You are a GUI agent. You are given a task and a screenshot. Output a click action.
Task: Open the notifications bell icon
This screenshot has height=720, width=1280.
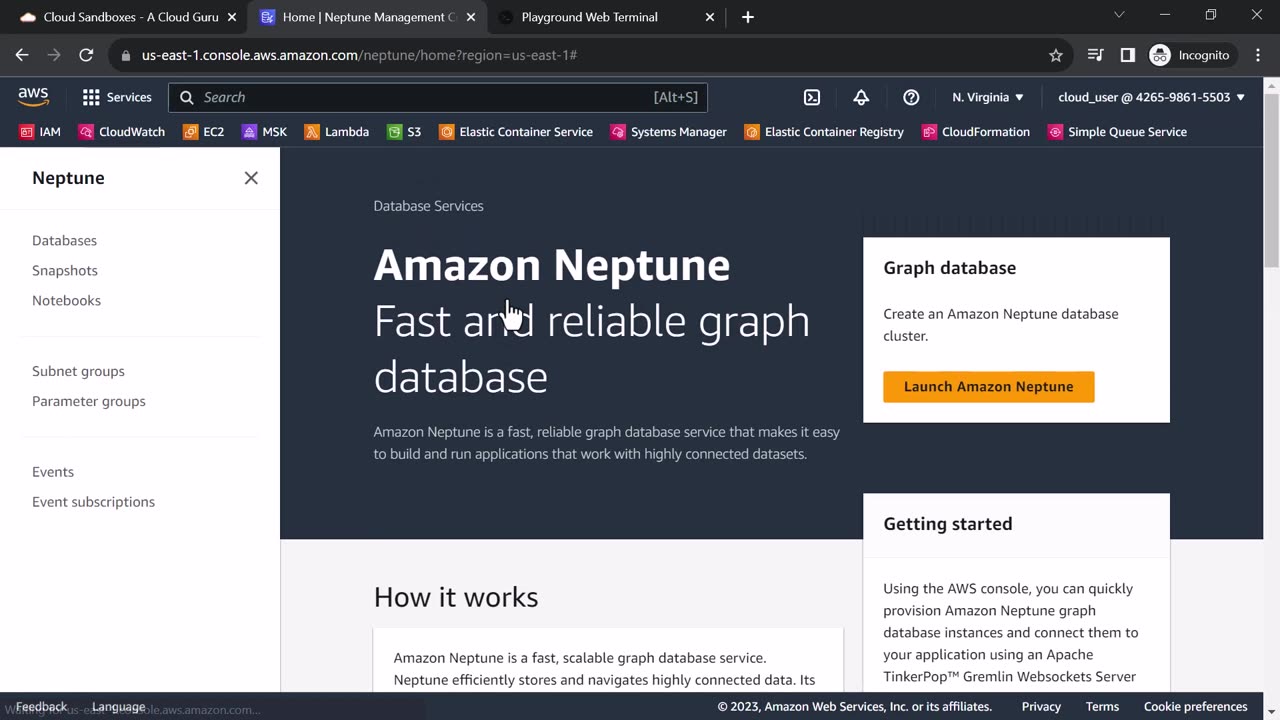(x=861, y=97)
